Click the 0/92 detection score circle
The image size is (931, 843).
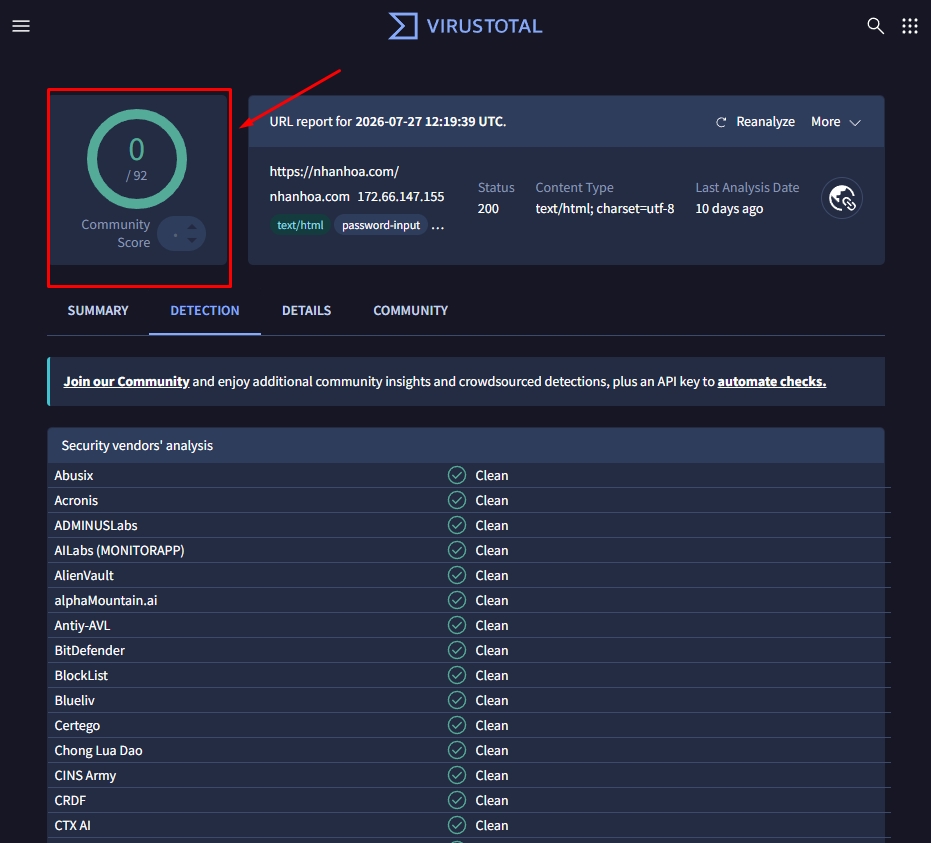[137, 159]
